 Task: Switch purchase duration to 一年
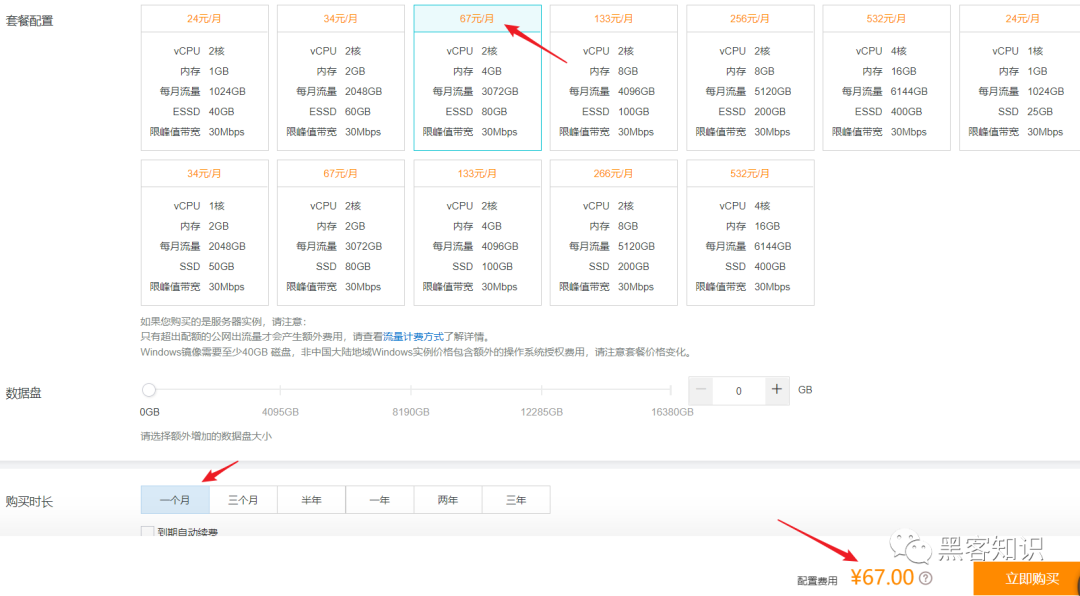[x=380, y=500]
